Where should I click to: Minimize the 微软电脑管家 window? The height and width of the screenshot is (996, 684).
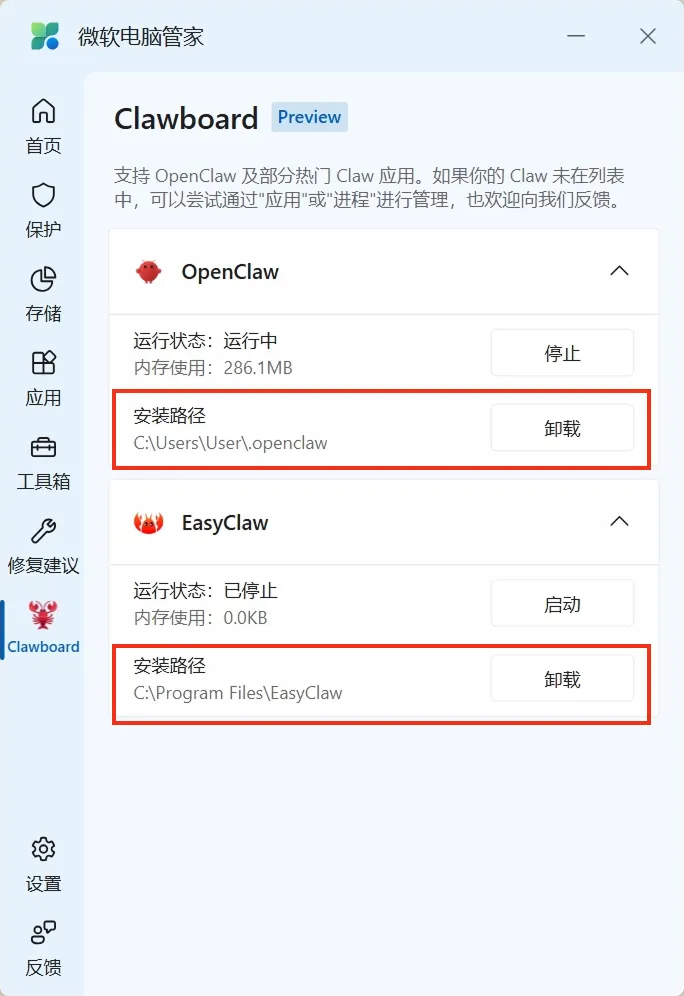[576, 36]
